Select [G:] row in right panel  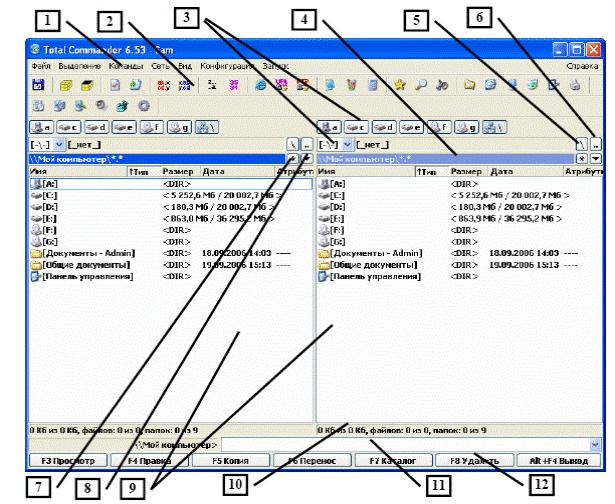459,242
